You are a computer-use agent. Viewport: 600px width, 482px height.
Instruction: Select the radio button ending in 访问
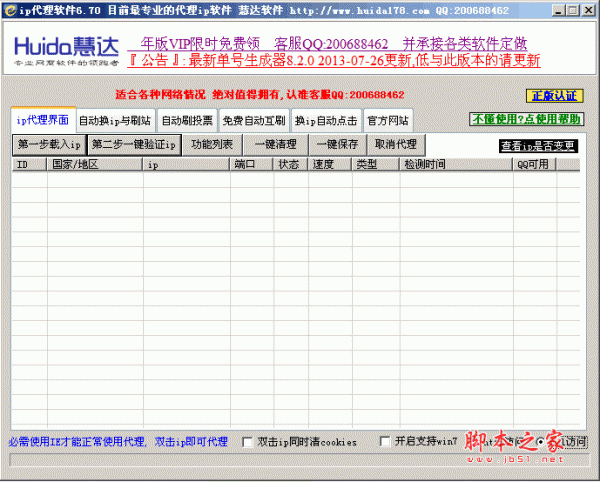[x=540, y=441]
